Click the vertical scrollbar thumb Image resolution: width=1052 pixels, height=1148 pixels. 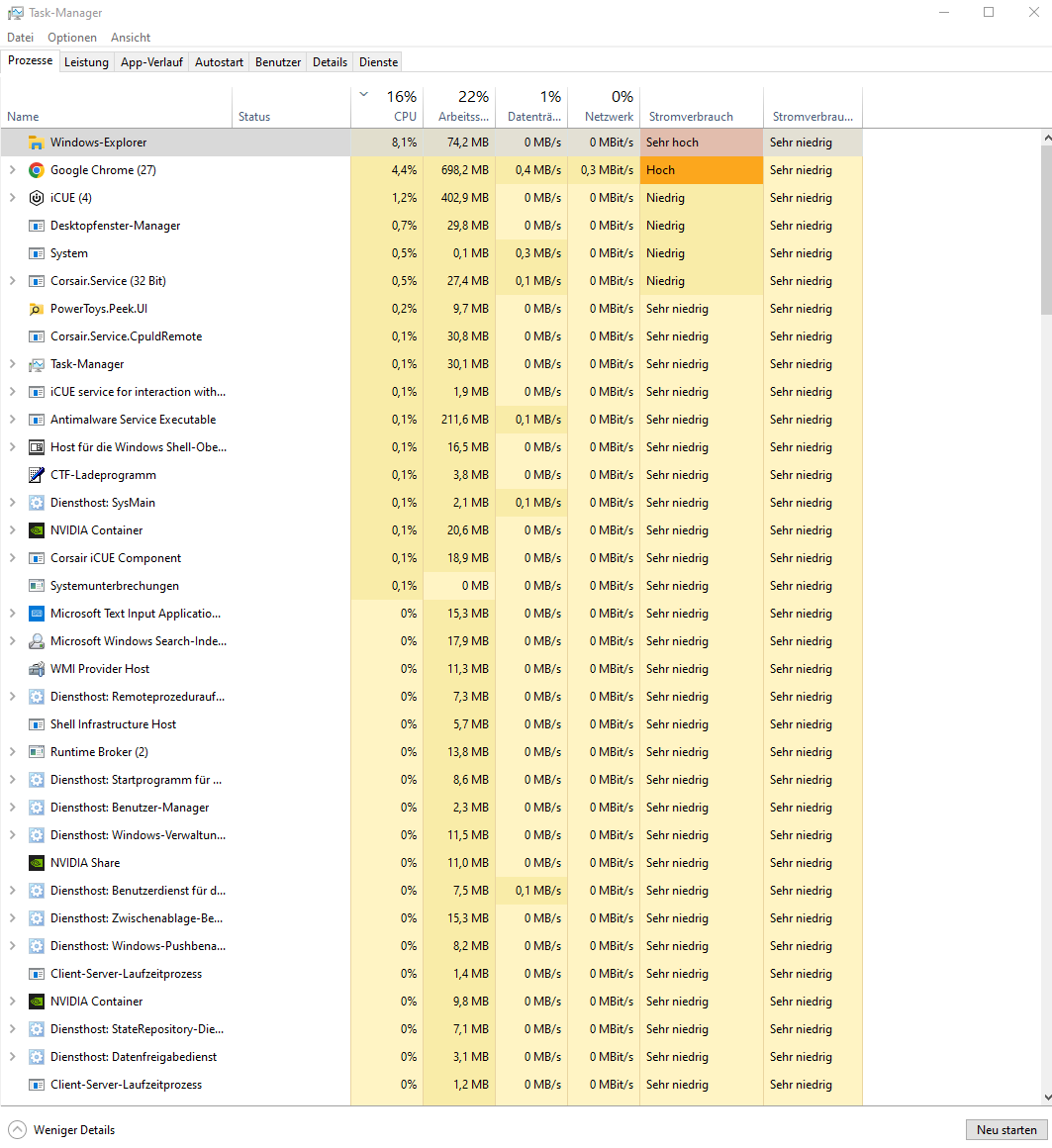click(x=1046, y=230)
